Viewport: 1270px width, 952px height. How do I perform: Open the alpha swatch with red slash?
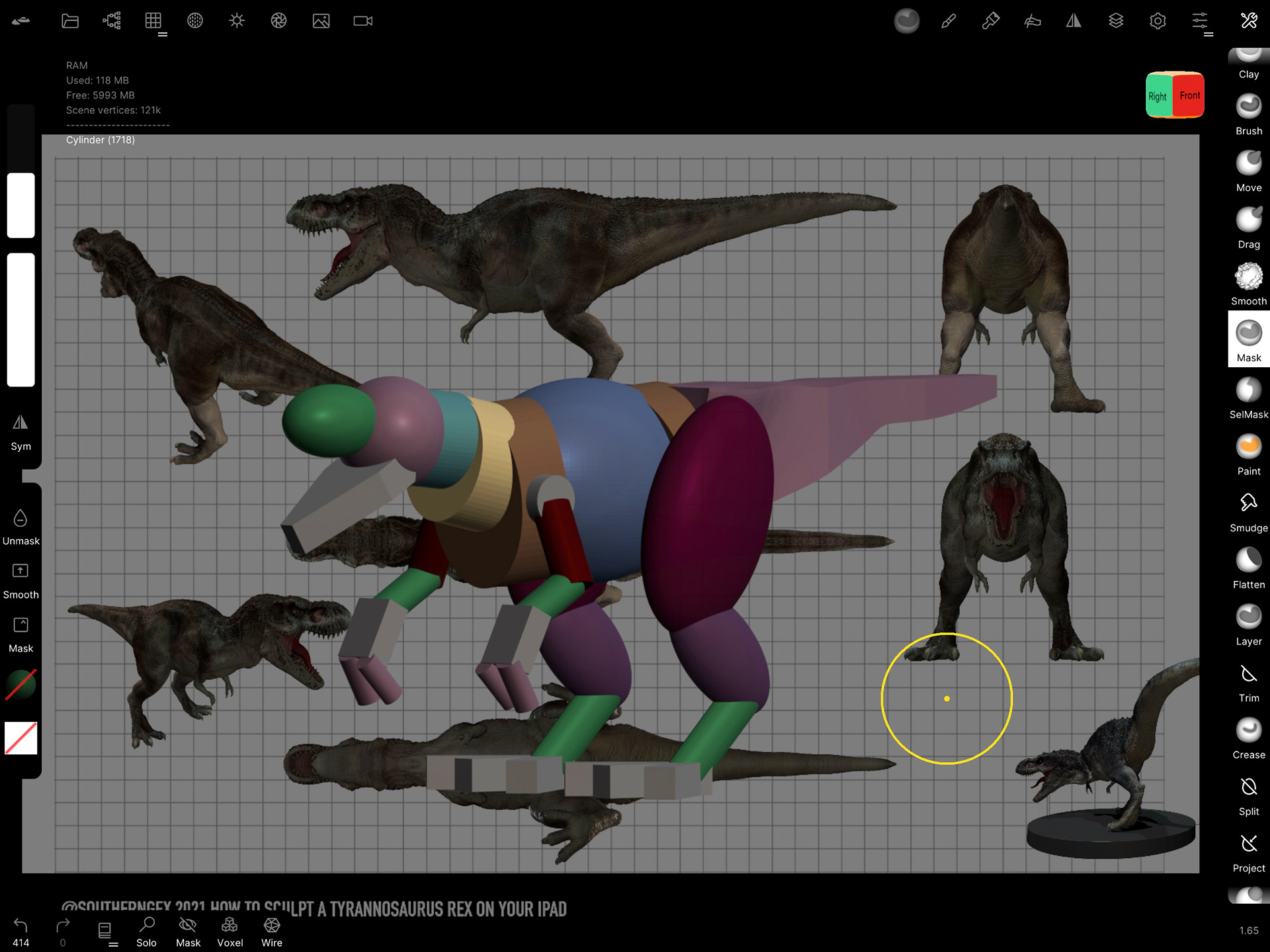coord(21,738)
